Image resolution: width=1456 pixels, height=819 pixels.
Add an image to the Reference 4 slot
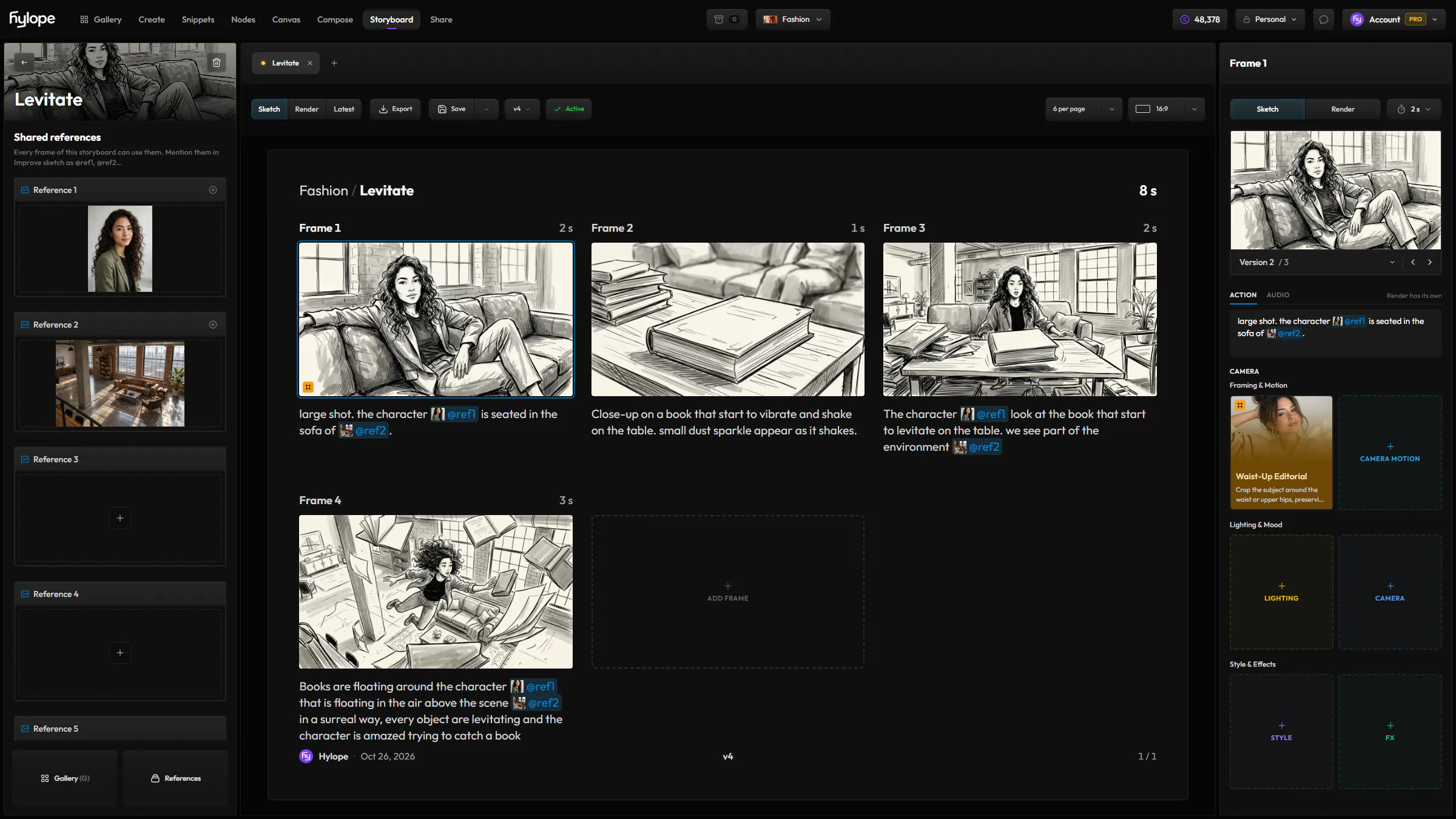(120, 653)
